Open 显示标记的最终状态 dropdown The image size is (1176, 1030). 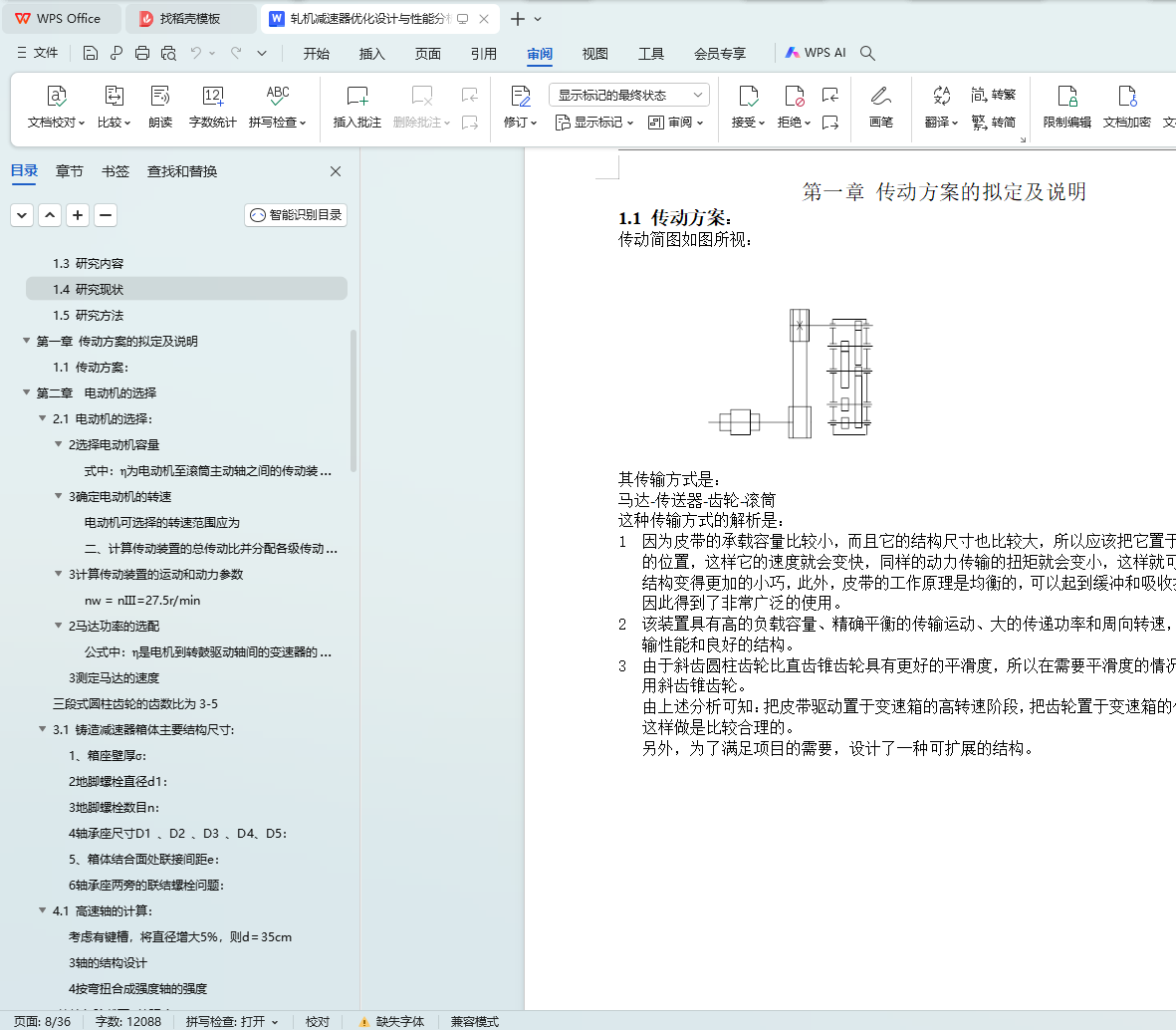629,95
